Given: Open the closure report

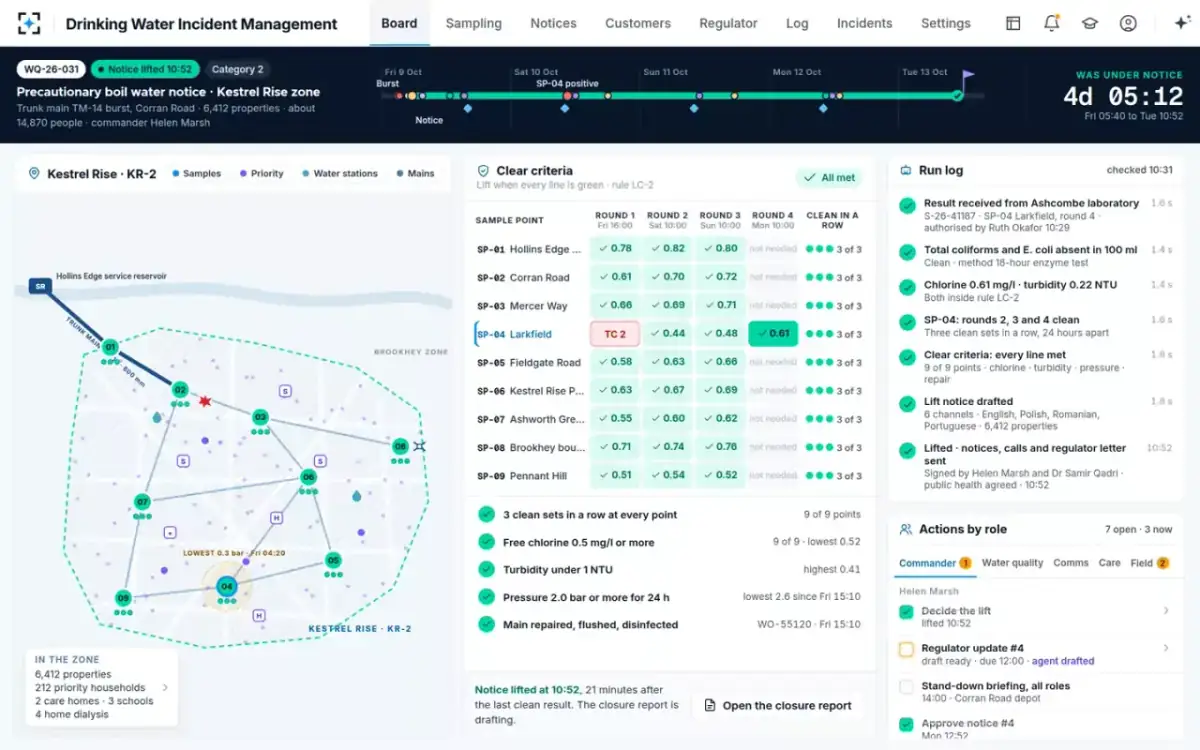Looking at the screenshot, I should (777, 705).
